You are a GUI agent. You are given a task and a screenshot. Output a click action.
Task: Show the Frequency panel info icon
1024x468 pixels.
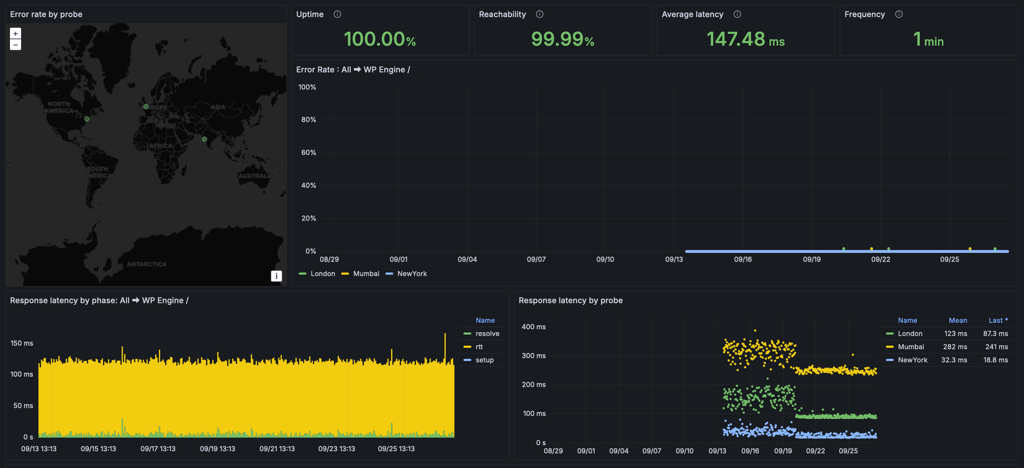coord(899,14)
